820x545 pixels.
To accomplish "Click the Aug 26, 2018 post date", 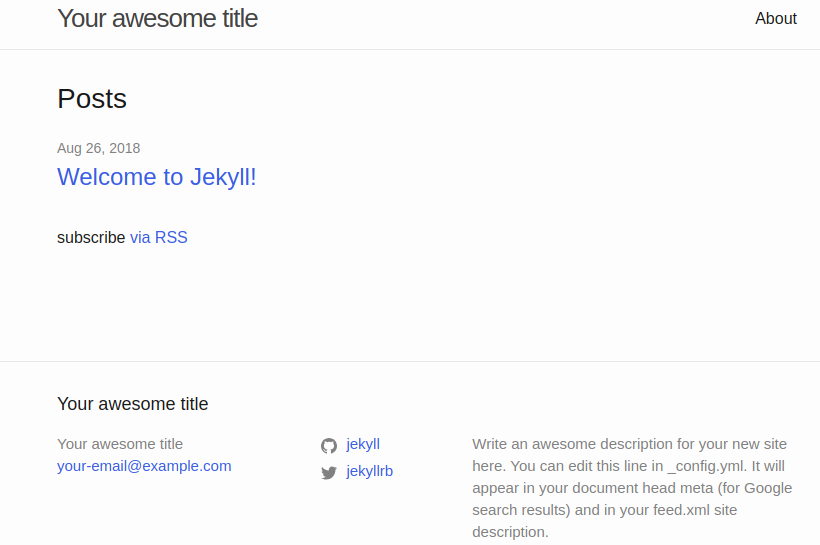I will [x=99, y=148].
